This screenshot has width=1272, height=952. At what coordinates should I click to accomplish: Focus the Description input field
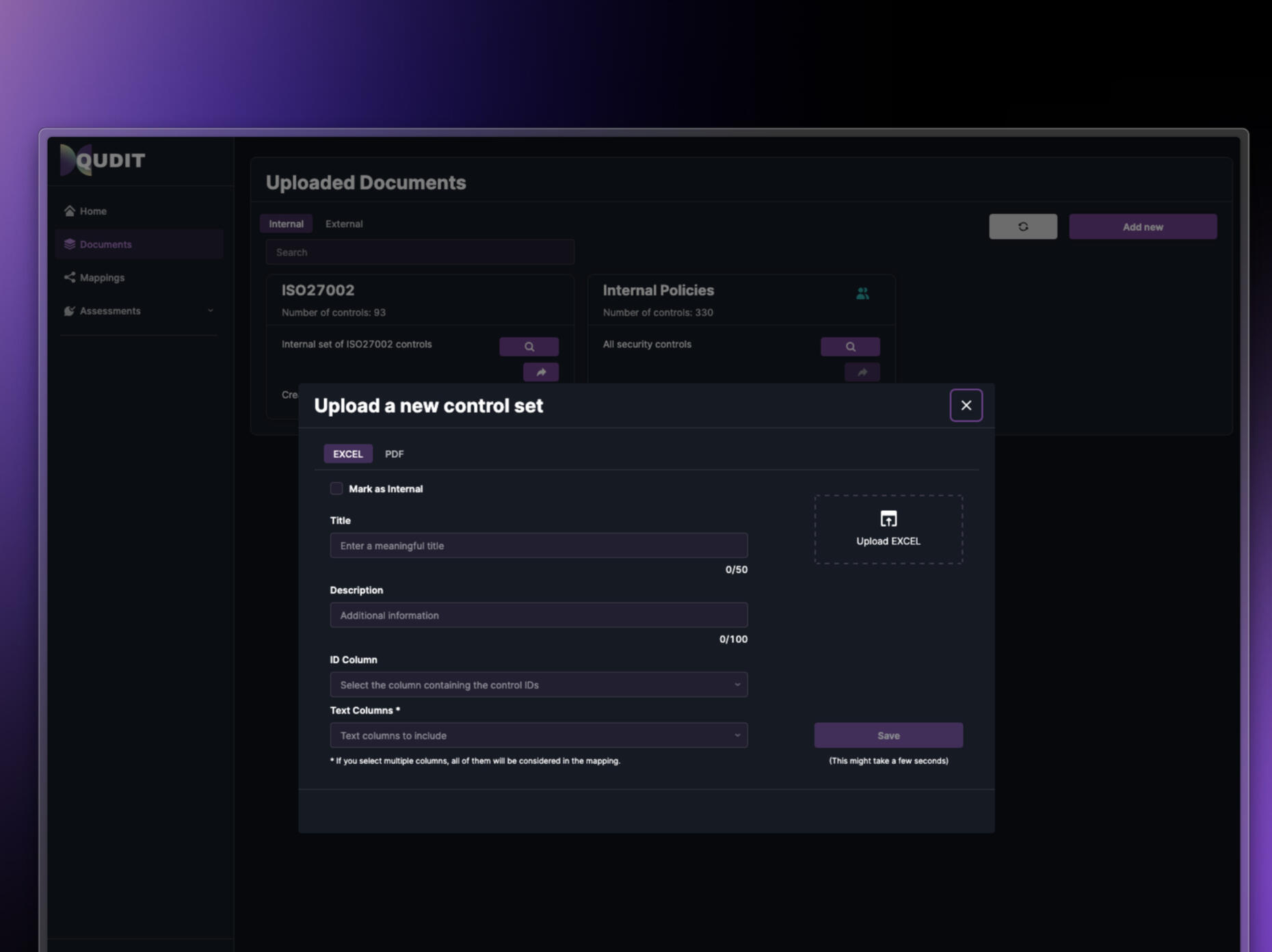(538, 616)
